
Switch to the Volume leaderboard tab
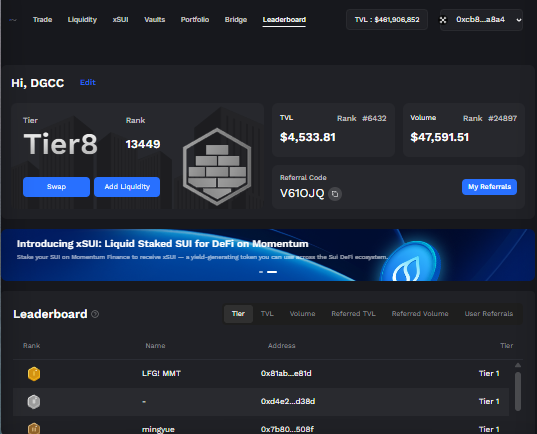[302, 314]
